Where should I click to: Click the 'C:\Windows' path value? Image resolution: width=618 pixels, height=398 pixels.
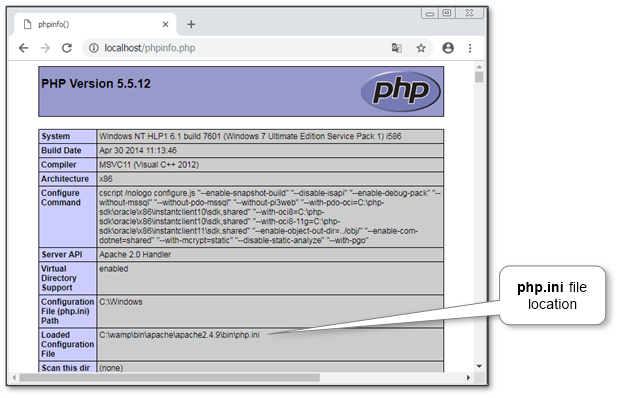coord(121,302)
